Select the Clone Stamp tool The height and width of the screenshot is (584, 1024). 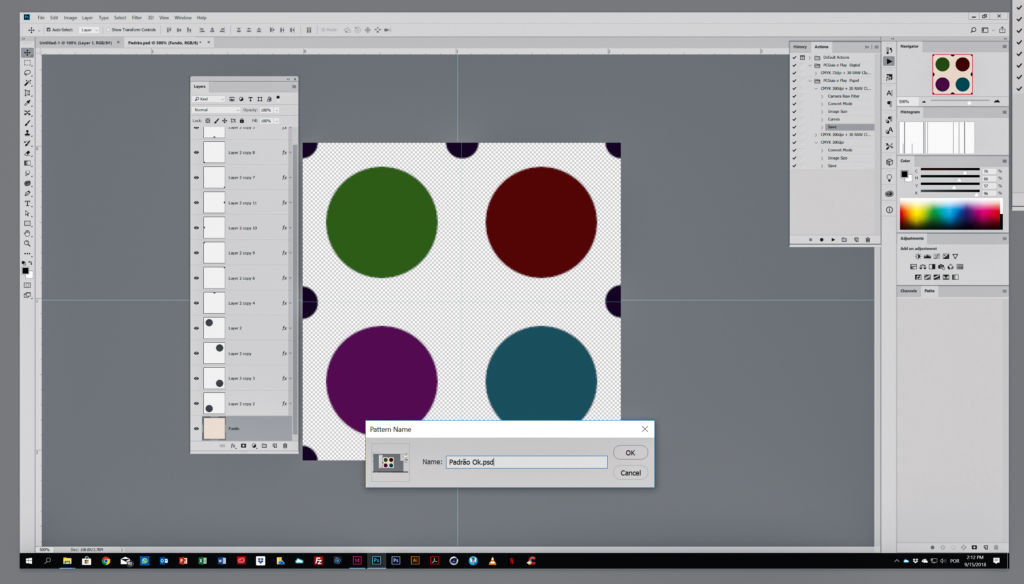27,133
